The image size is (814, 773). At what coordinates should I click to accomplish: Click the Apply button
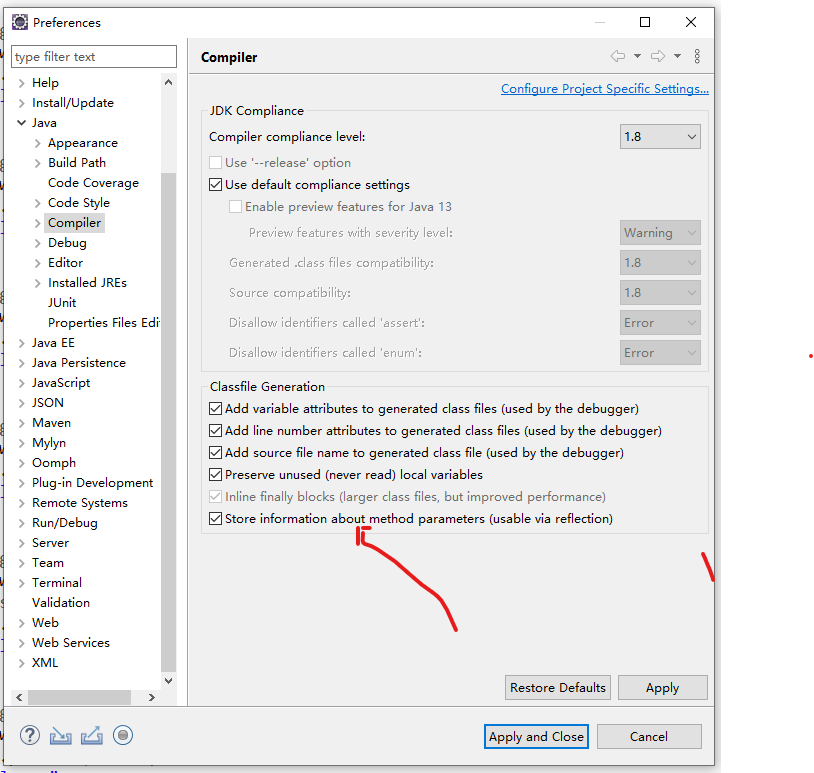tap(662, 687)
